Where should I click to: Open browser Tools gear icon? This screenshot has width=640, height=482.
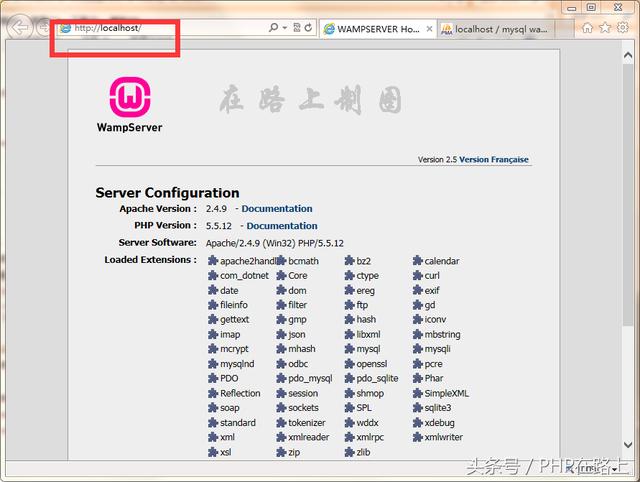(622, 27)
